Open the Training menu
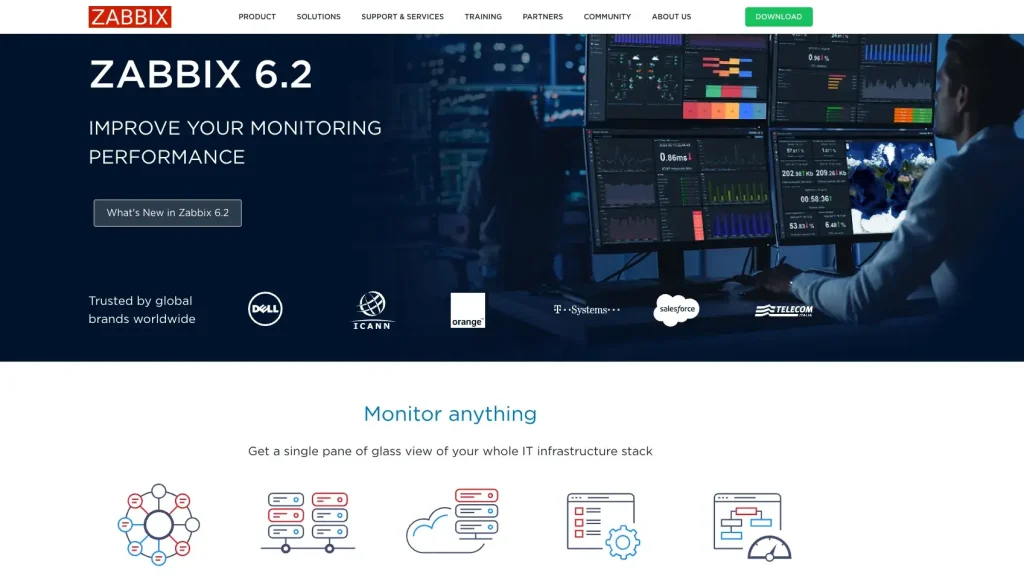 [483, 17]
